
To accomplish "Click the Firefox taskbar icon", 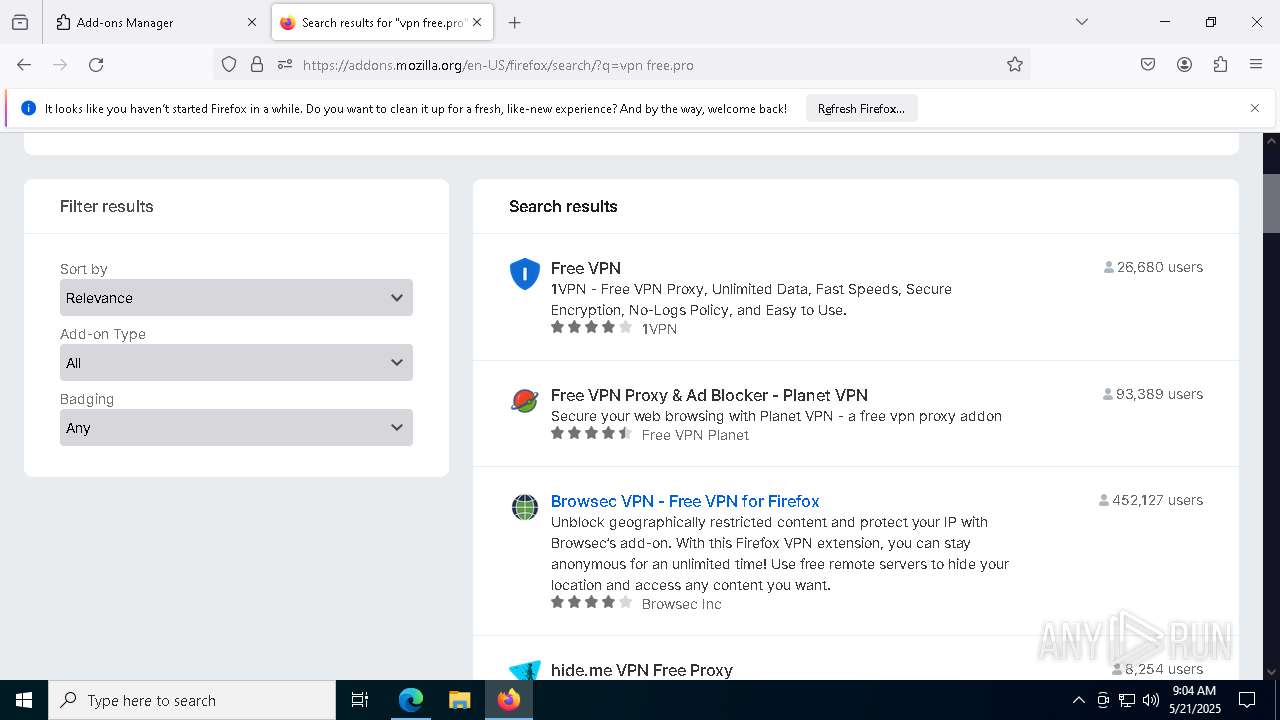I will pos(509,700).
